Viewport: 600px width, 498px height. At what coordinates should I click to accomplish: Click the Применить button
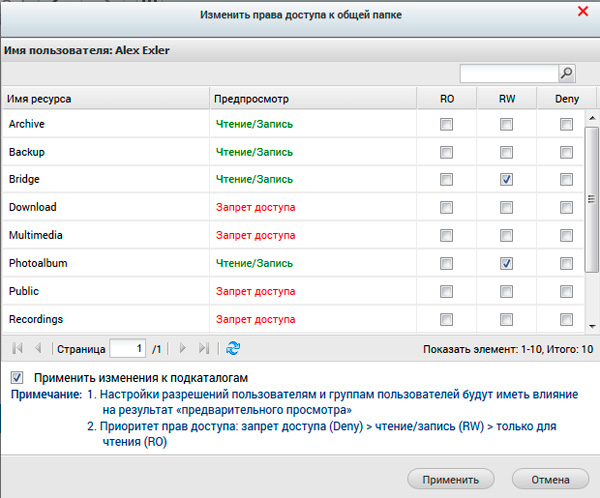click(x=450, y=478)
